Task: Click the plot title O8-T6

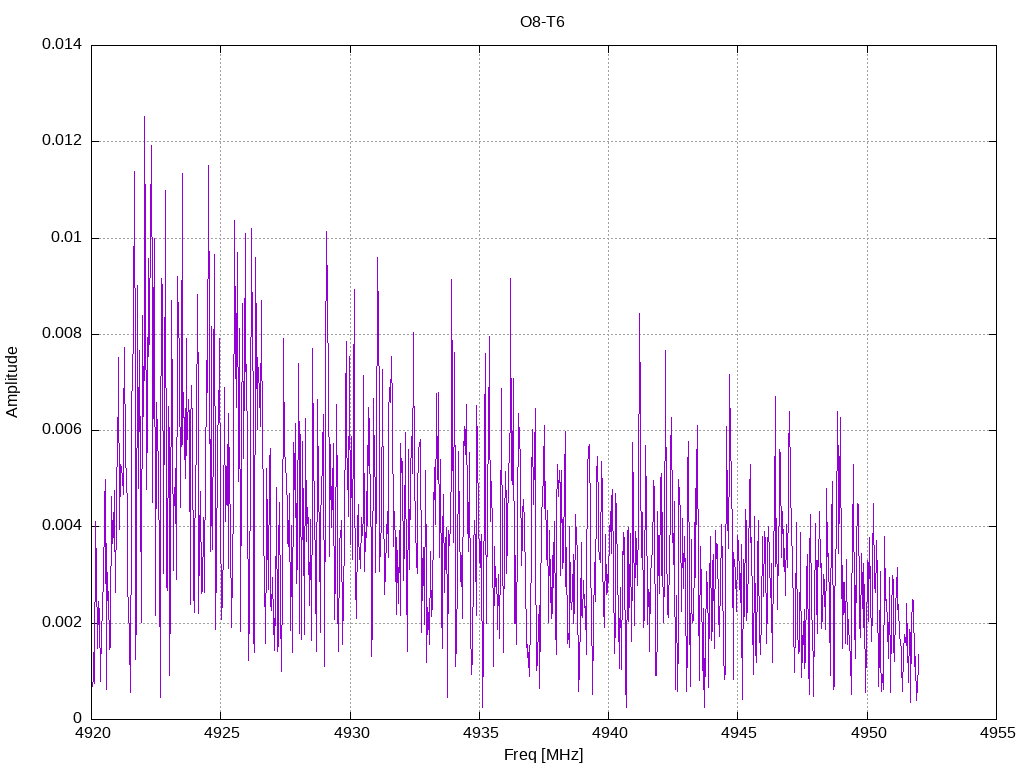Action: pos(542,22)
